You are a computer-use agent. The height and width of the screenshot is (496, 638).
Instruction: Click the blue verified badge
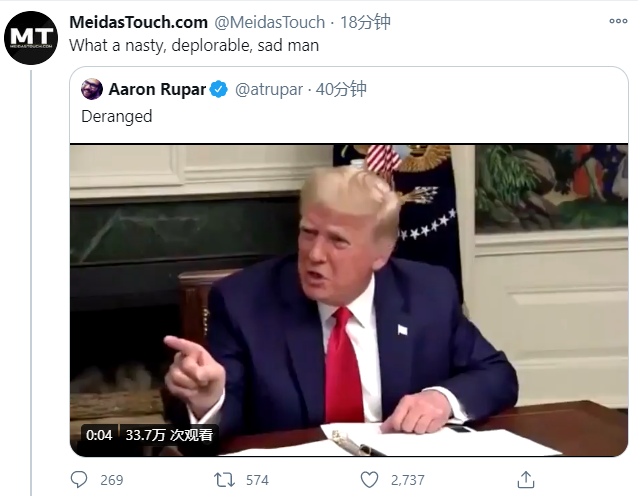click(218, 90)
